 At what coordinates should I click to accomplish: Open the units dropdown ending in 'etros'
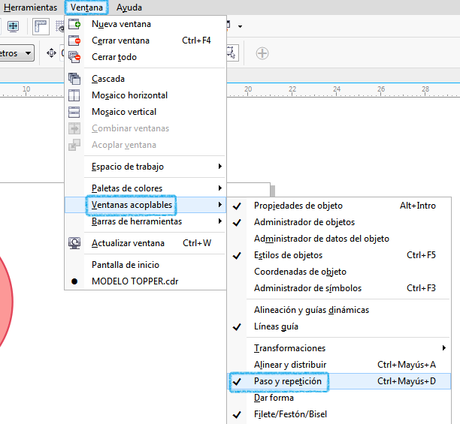[16, 53]
